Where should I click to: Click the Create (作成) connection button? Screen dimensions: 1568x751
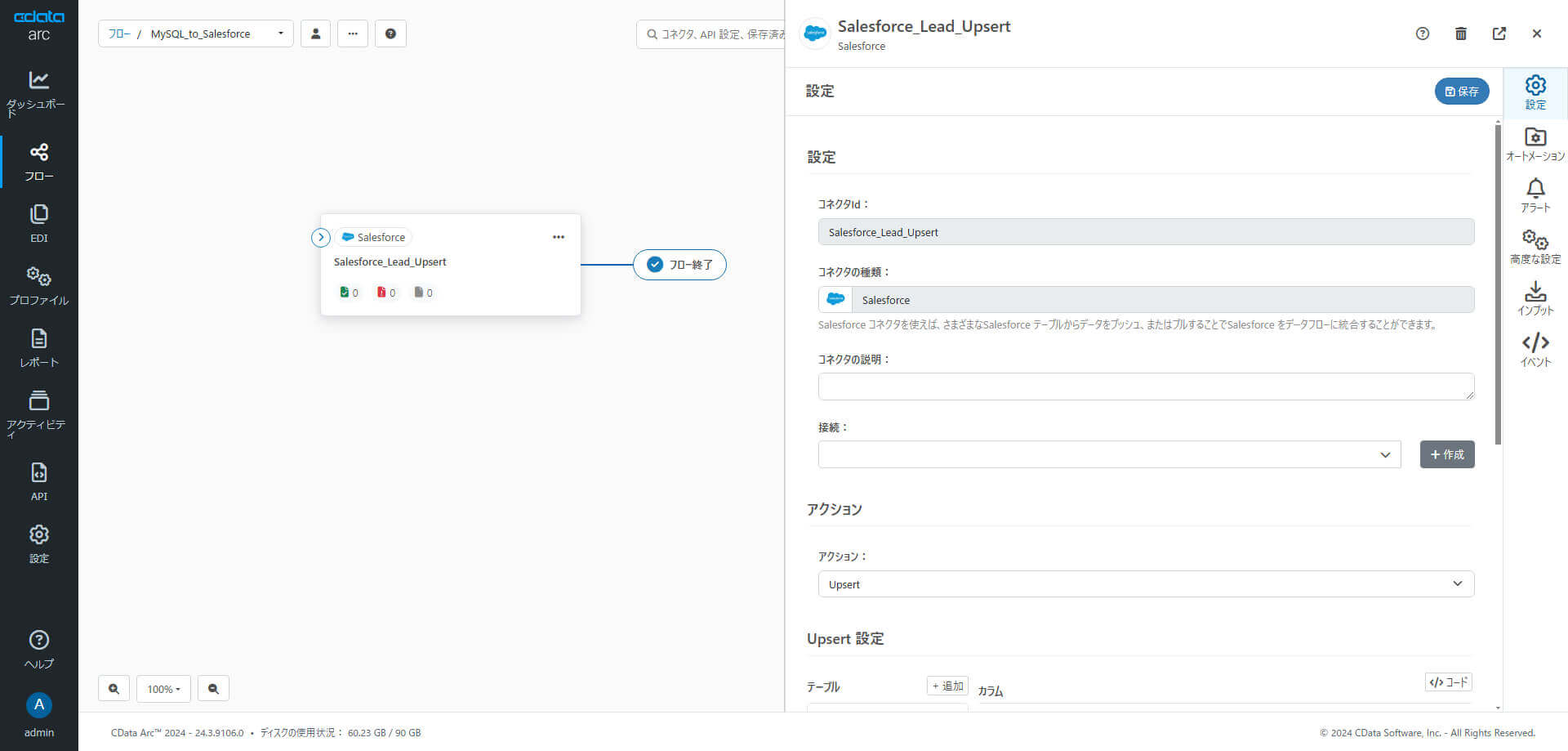point(1447,454)
